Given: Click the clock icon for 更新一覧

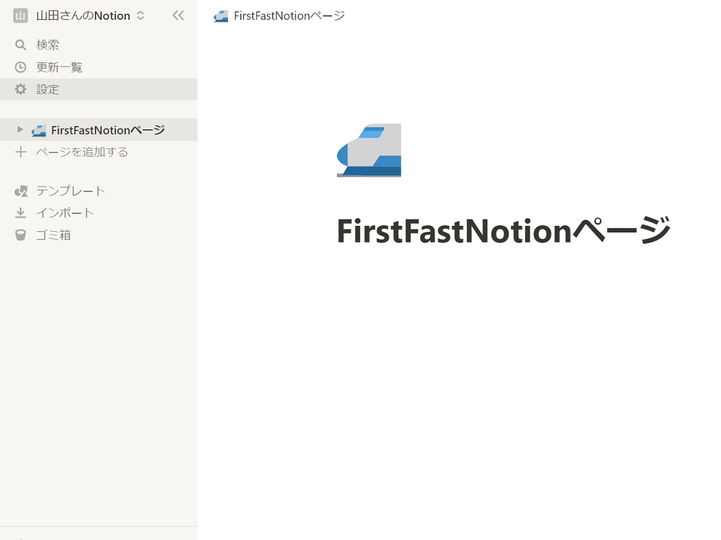Looking at the screenshot, I should click(x=20, y=67).
